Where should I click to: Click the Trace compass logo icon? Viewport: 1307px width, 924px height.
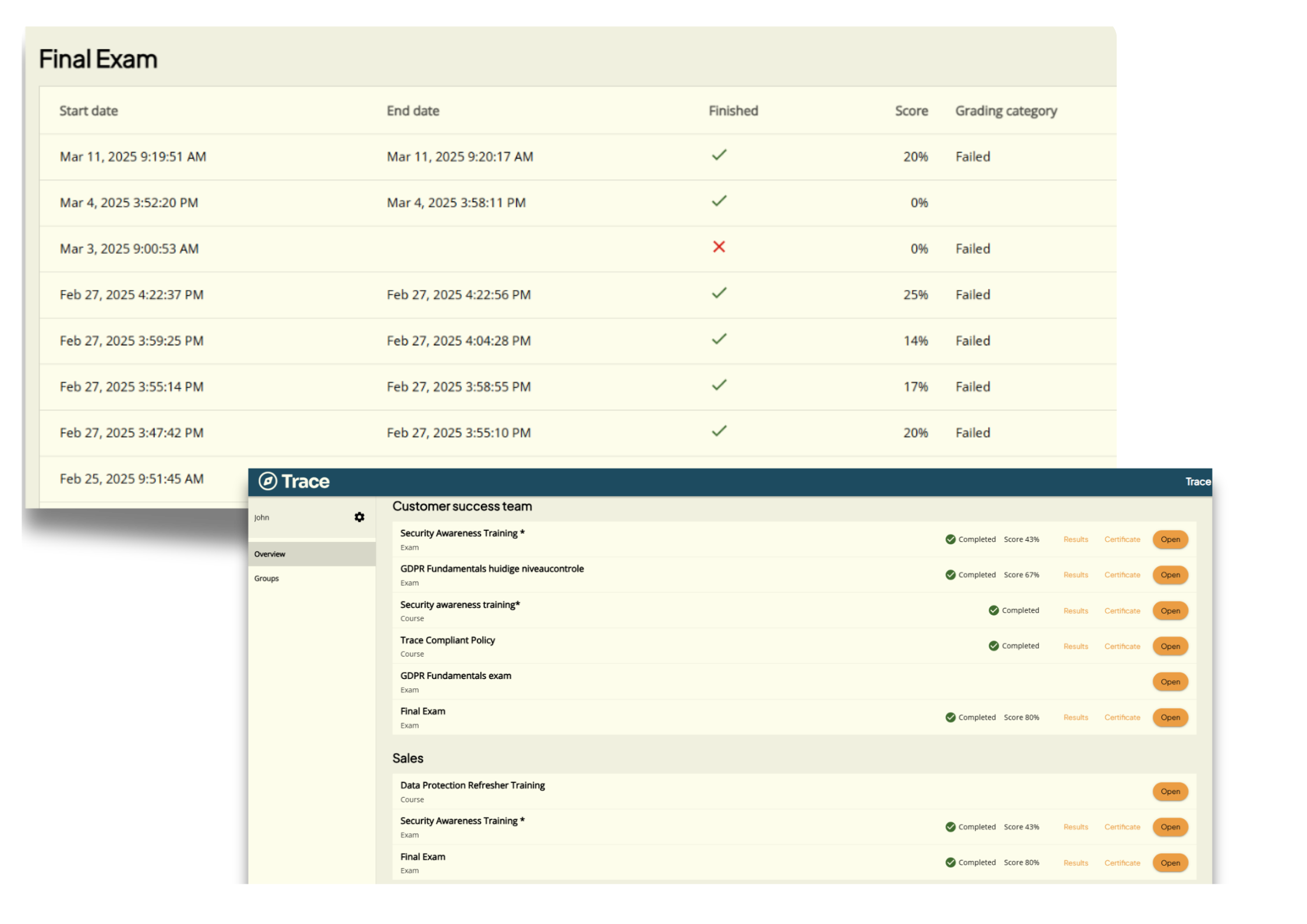267,481
